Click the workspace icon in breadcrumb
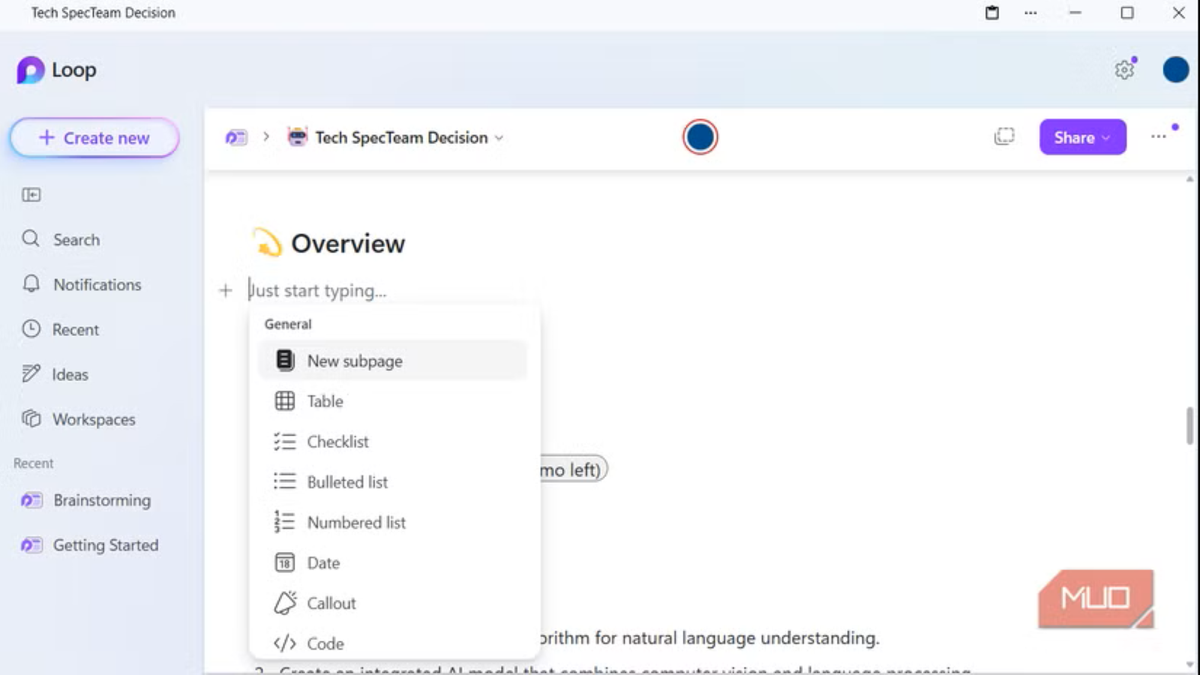The image size is (1200, 675). [236, 137]
